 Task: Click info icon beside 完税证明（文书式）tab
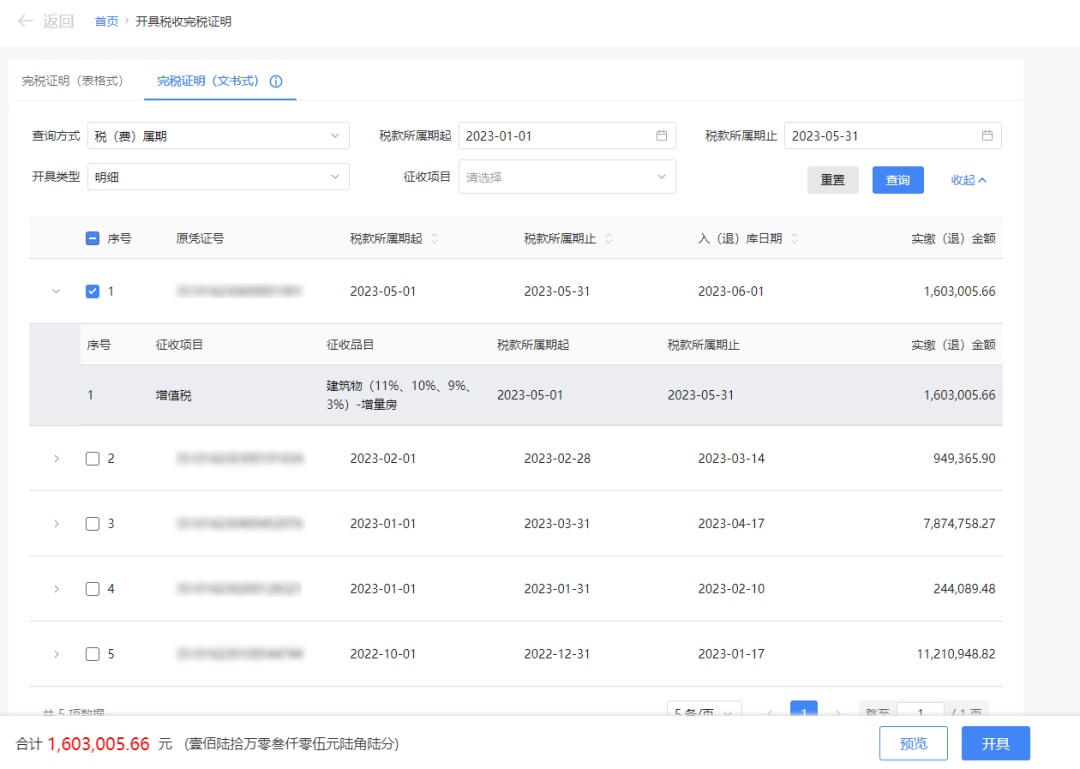(x=277, y=81)
